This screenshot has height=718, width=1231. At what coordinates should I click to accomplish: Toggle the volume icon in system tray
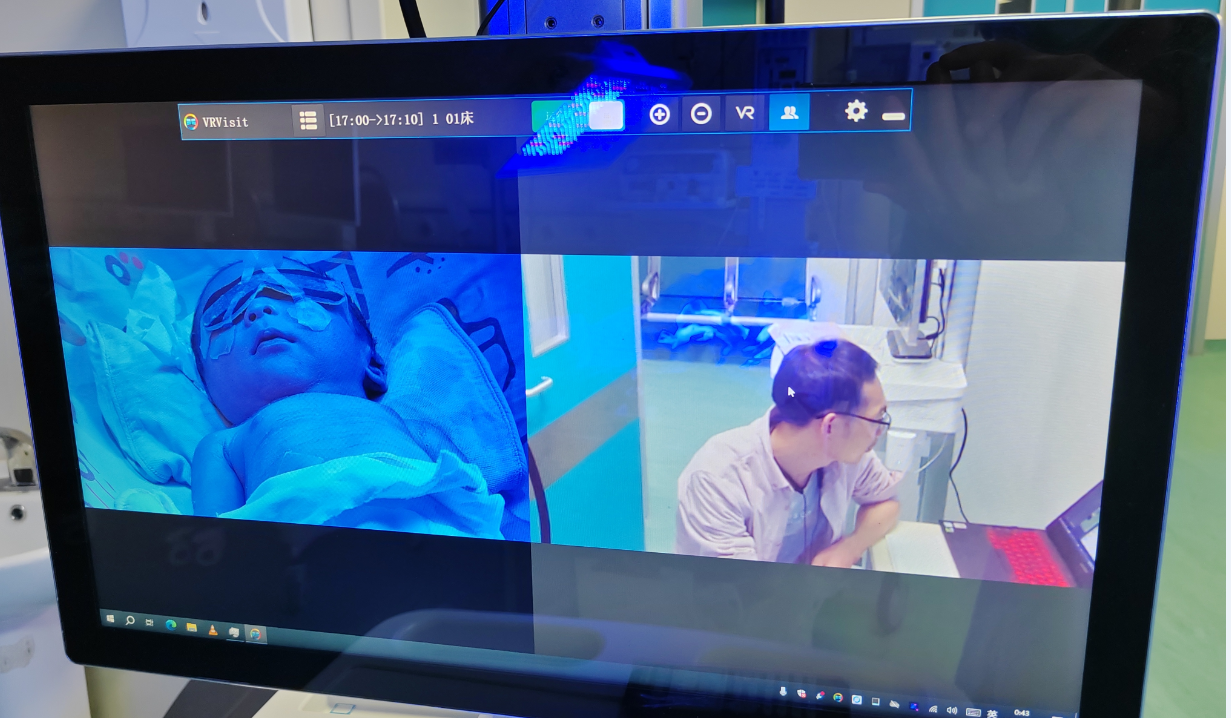click(952, 710)
